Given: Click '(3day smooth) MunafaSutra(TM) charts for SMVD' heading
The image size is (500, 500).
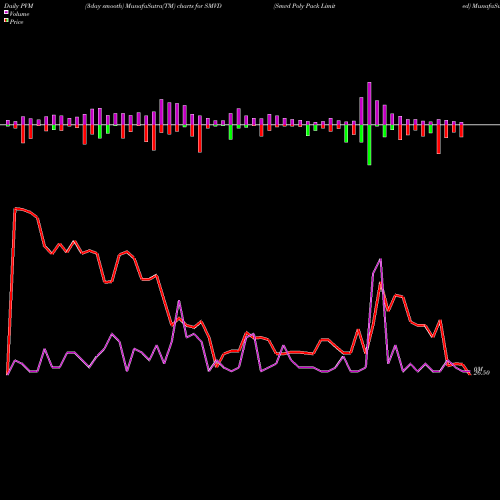Looking at the screenshot, I should [153, 6].
